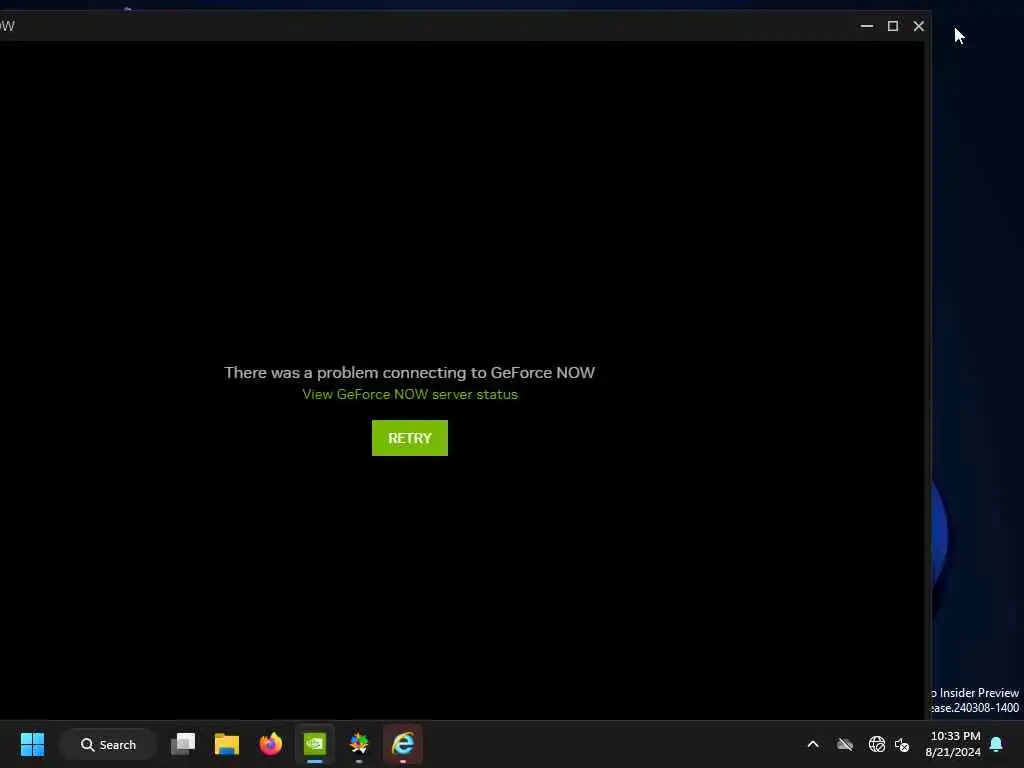Open Firefox from the taskbar
Viewport: 1024px width, 768px height.
(270, 744)
